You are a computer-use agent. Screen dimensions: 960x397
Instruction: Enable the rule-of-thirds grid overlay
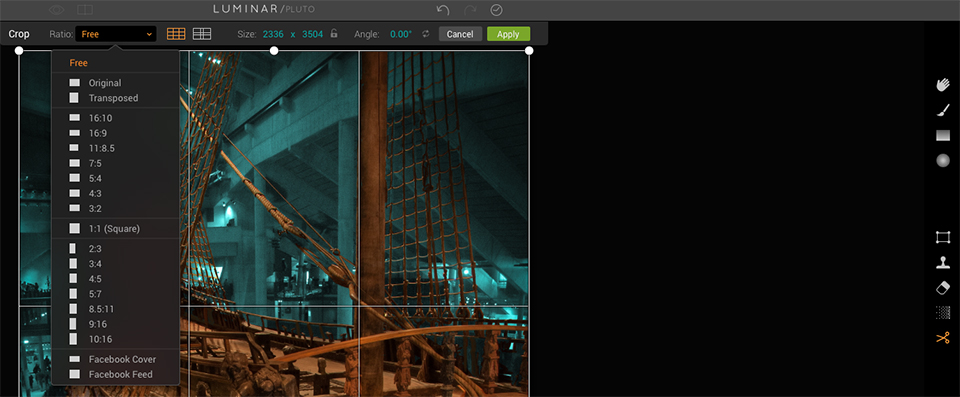point(176,34)
